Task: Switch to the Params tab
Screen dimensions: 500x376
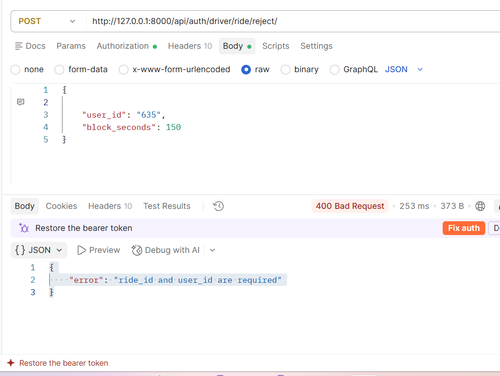Action: tap(71, 46)
